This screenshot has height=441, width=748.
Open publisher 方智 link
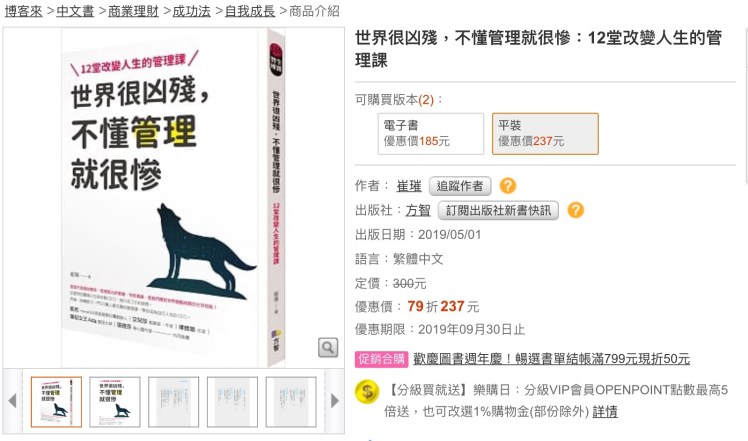pos(418,210)
